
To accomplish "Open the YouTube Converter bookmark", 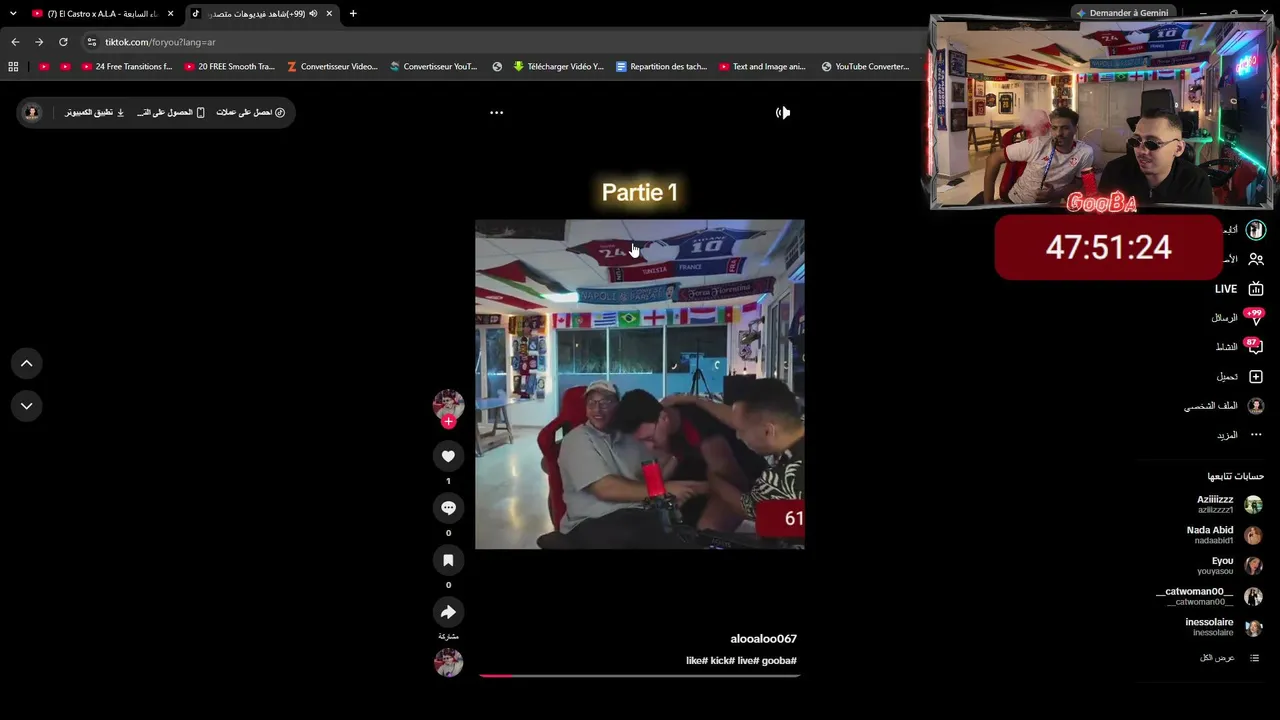I will pos(865,67).
